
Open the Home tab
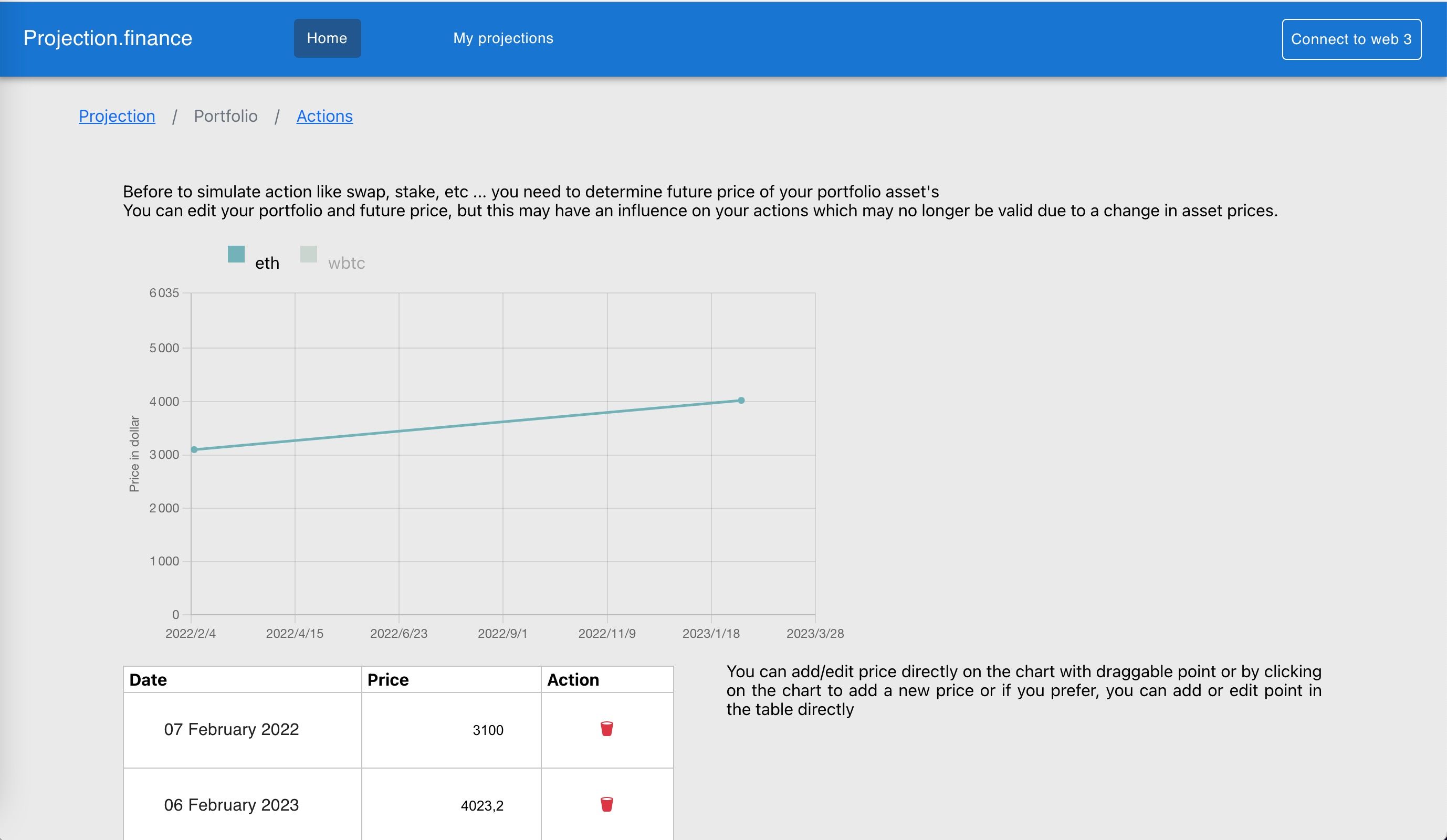[327, 38]
